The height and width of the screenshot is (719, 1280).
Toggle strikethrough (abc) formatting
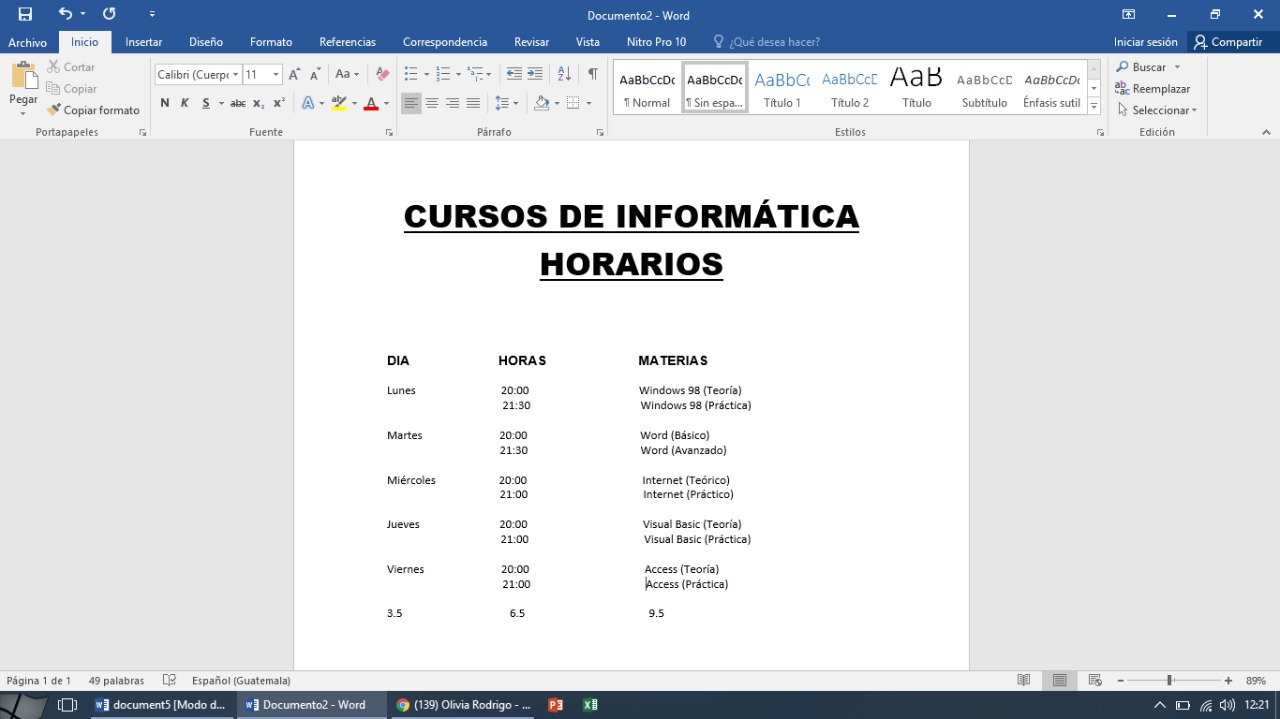click(237, 103)
